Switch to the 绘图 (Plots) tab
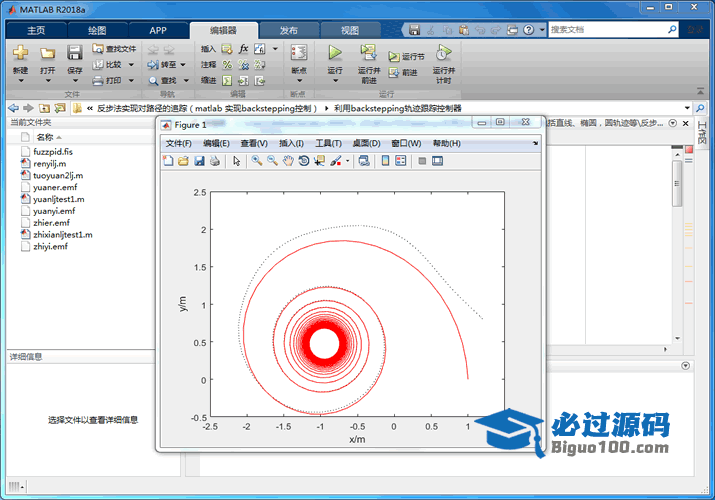The image size is (715, 500). coord(97,31)
